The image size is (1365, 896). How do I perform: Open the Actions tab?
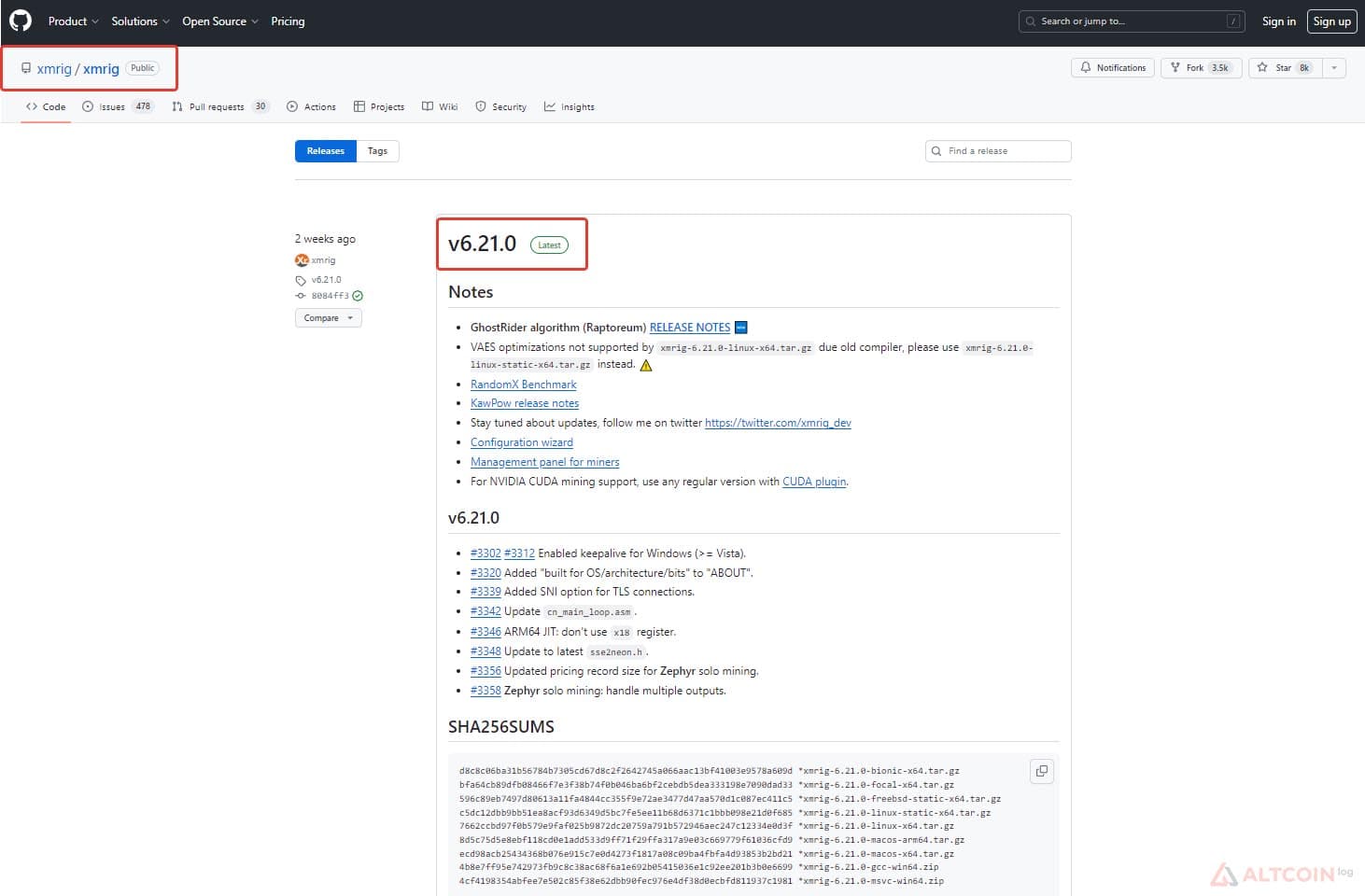coord(311,107)
